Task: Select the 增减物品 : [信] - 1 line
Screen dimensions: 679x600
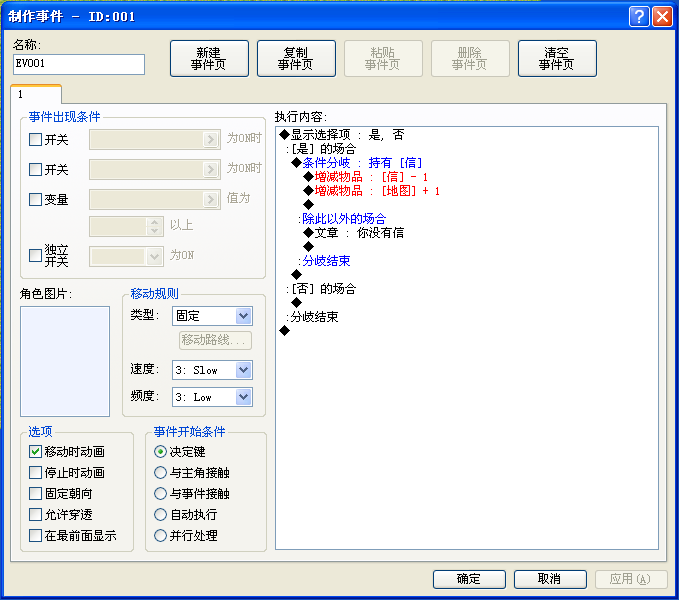Action: (x=366, y=177)
